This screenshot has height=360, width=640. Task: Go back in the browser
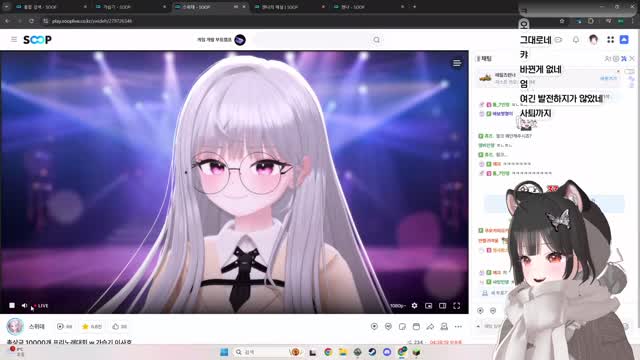(7, 21)
